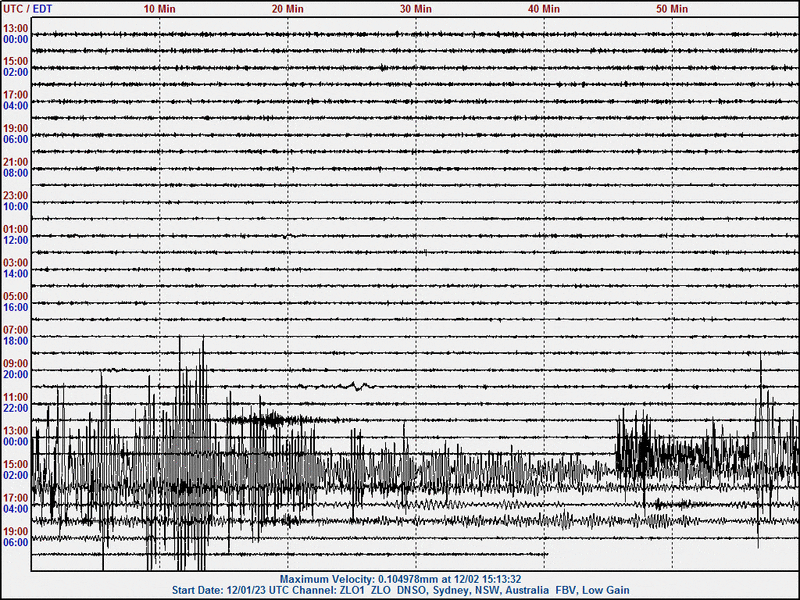Click the "40 Min" axis label

(543, 9)
